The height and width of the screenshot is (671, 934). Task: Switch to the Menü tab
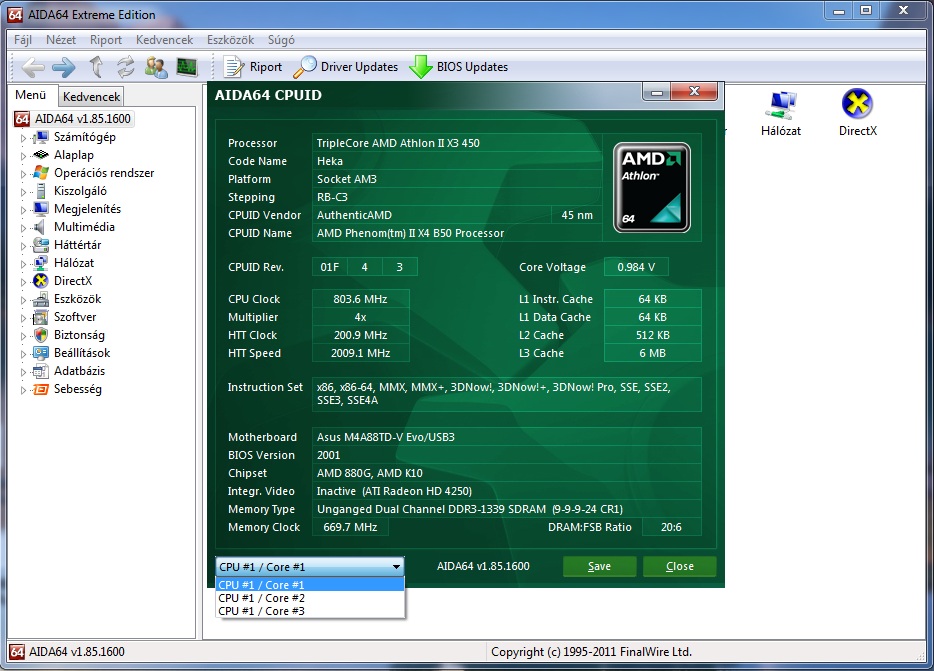(x=31, y=95)
